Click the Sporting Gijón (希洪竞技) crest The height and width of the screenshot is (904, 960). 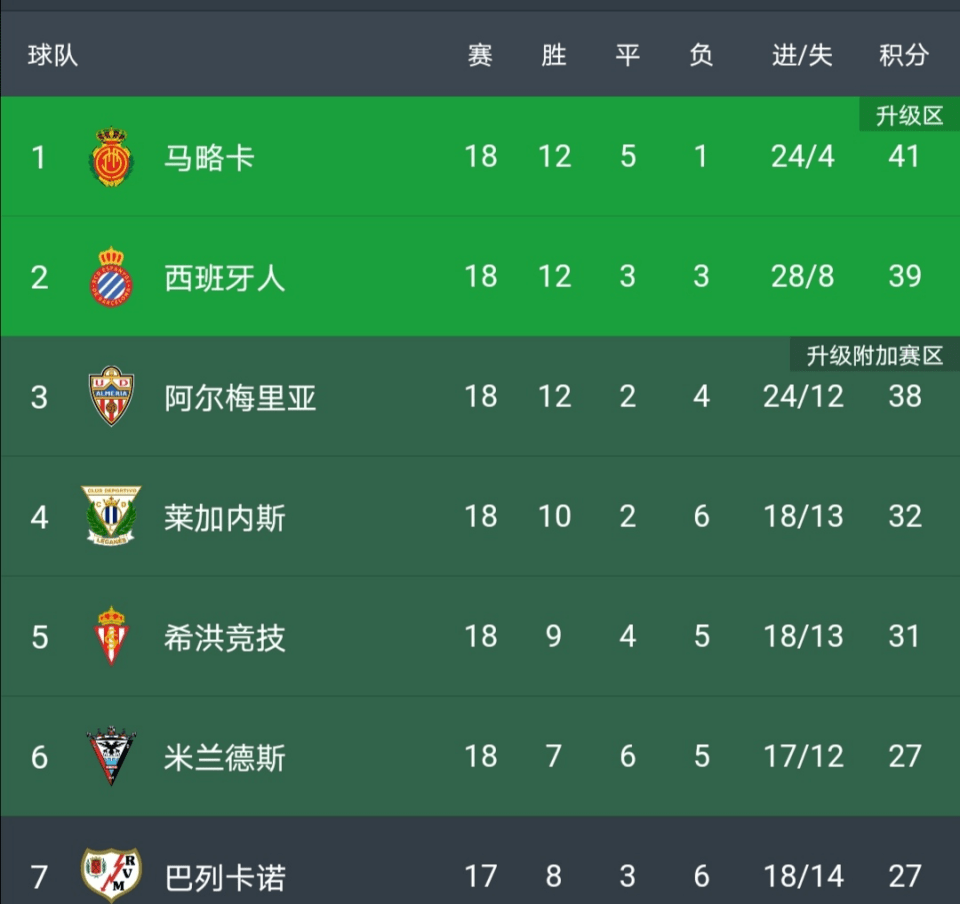coord(111,636)
